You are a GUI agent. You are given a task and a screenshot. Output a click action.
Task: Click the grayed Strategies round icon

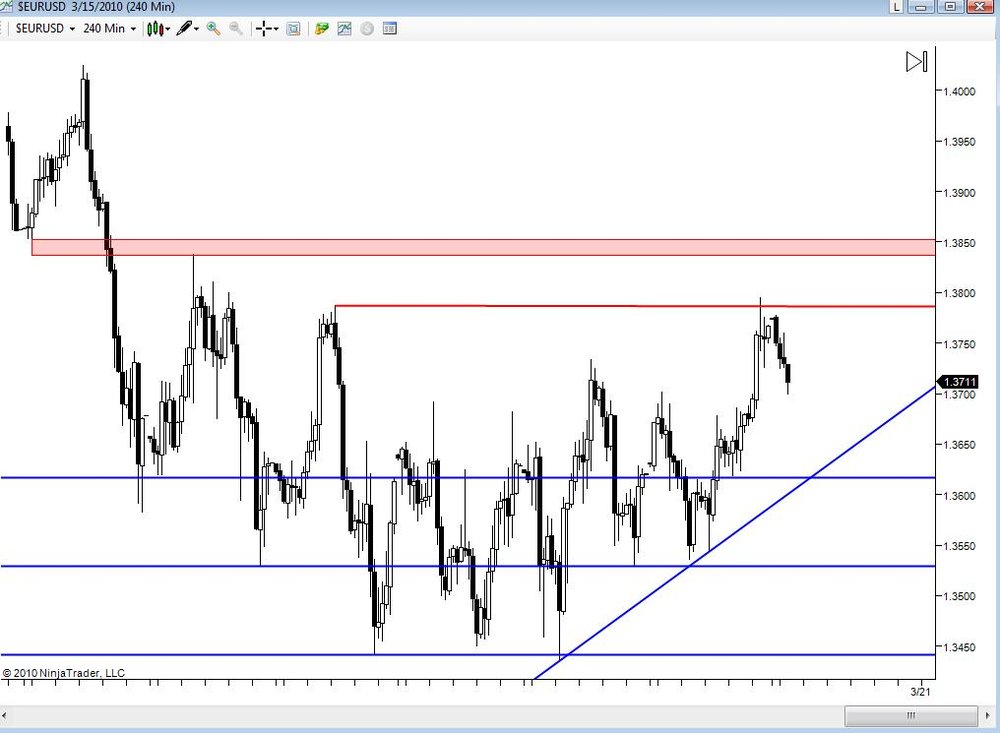click(x=367, y=29)
